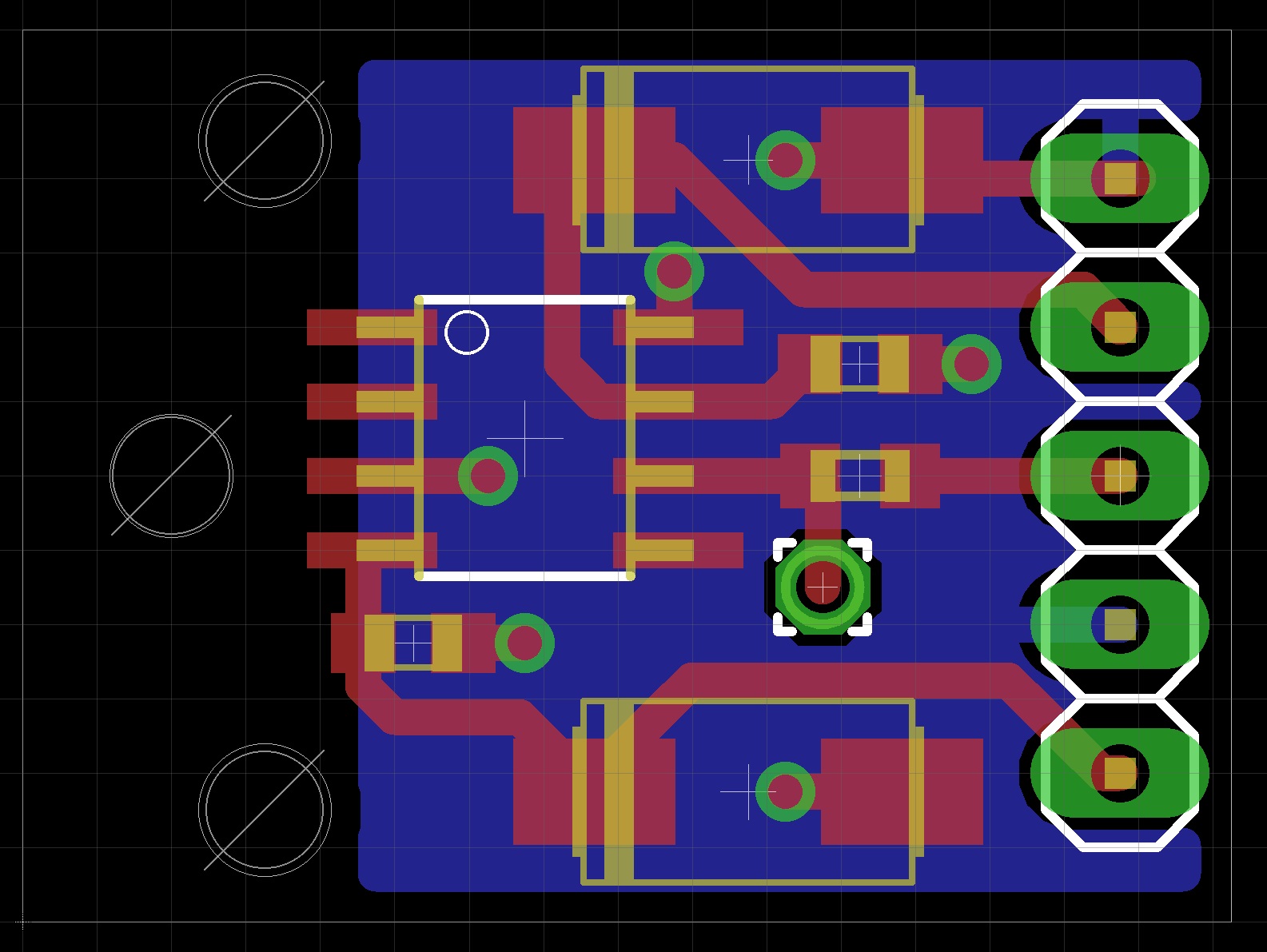Click the top-left mounting hole circle

[x=265, y=141]
